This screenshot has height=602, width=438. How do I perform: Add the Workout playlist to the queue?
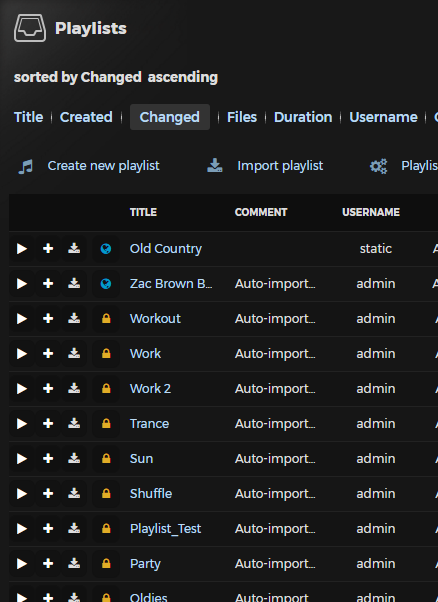(48, 318)
